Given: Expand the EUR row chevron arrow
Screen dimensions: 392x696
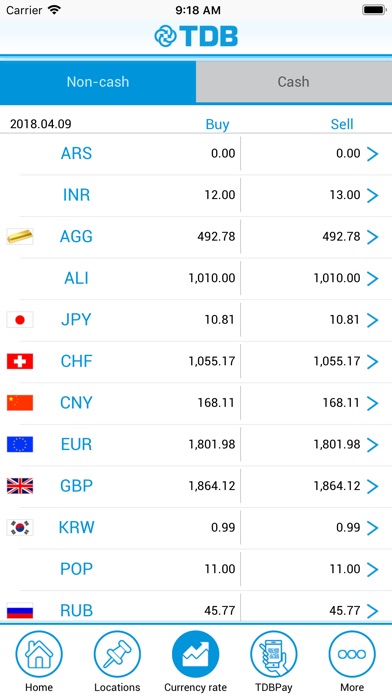Looking at the screenshot, I should coord(372,445).
